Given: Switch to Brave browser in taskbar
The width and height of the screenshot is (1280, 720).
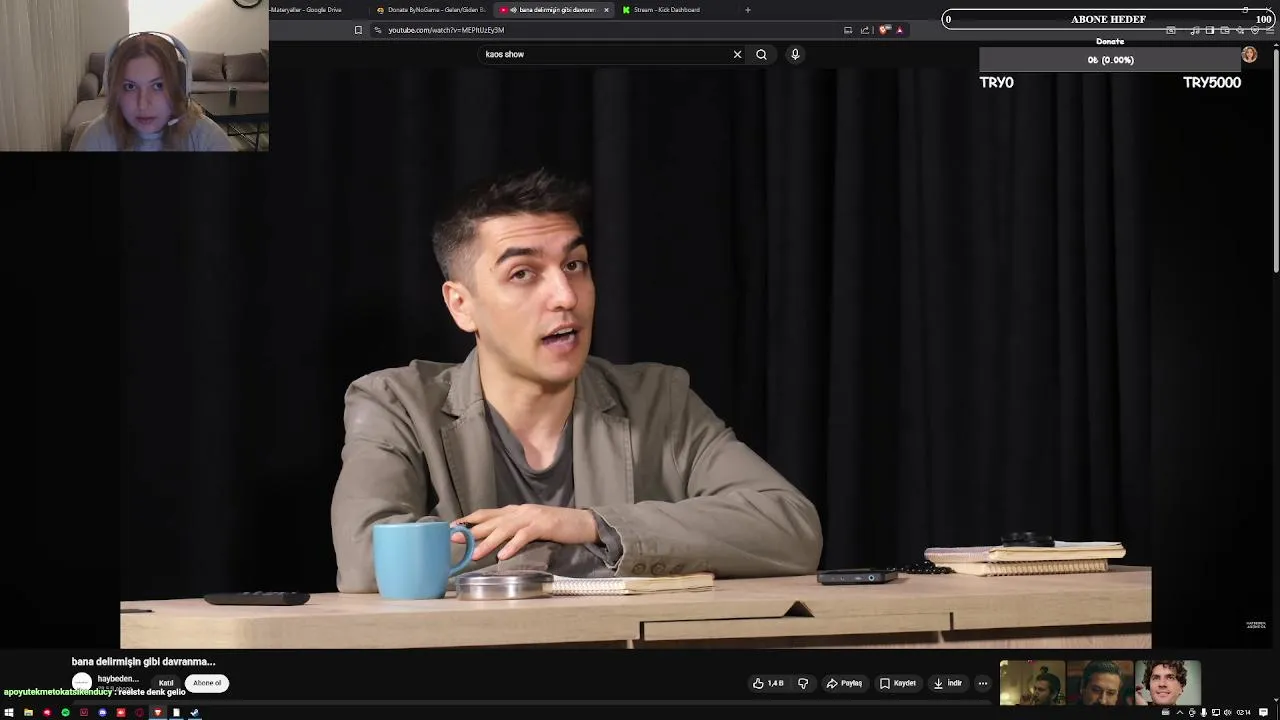Looking at the screenshot, I should tap(157, 713).
